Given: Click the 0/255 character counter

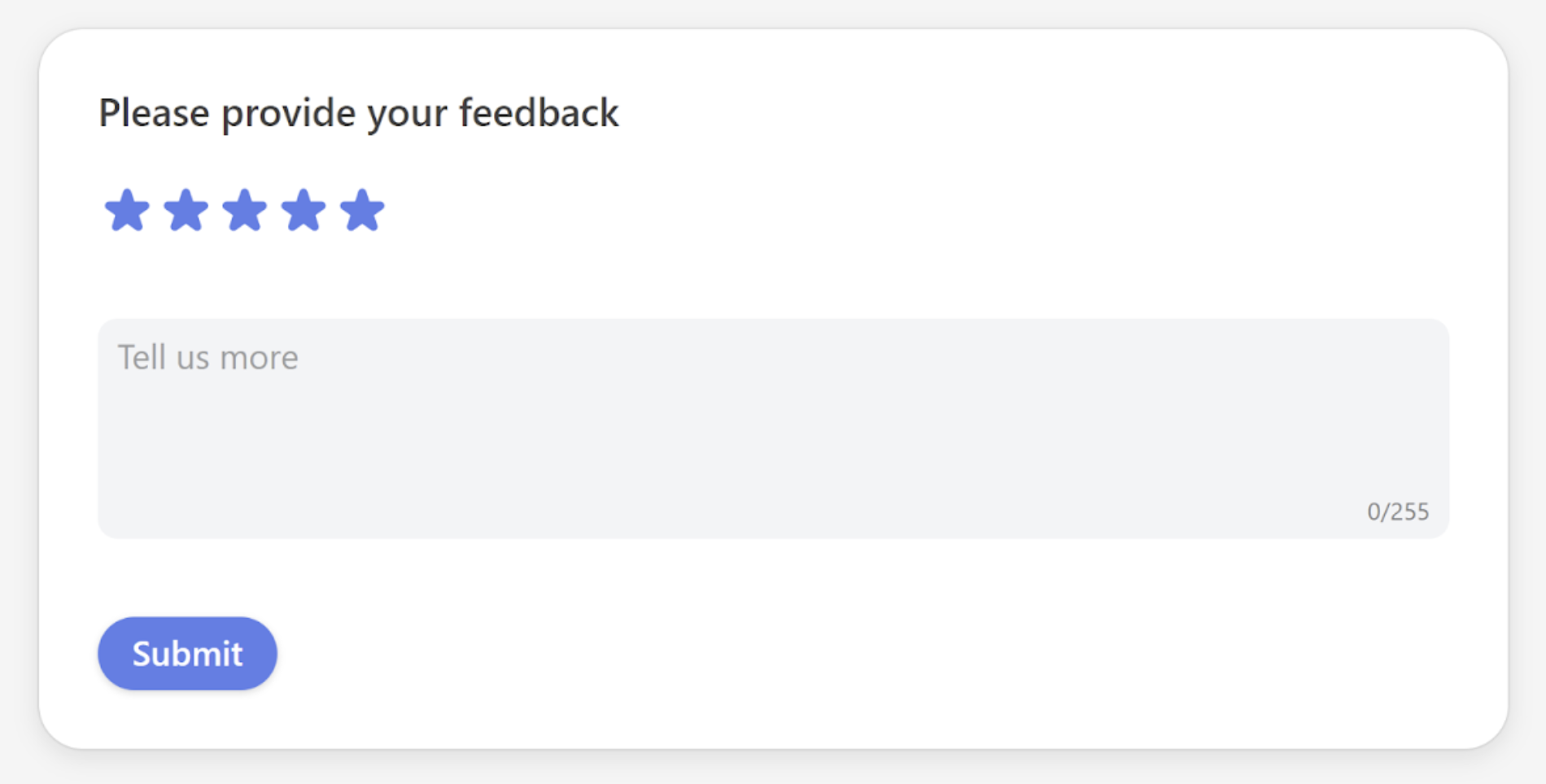Looking at the screenshot, I should [x=1399, y=512].
